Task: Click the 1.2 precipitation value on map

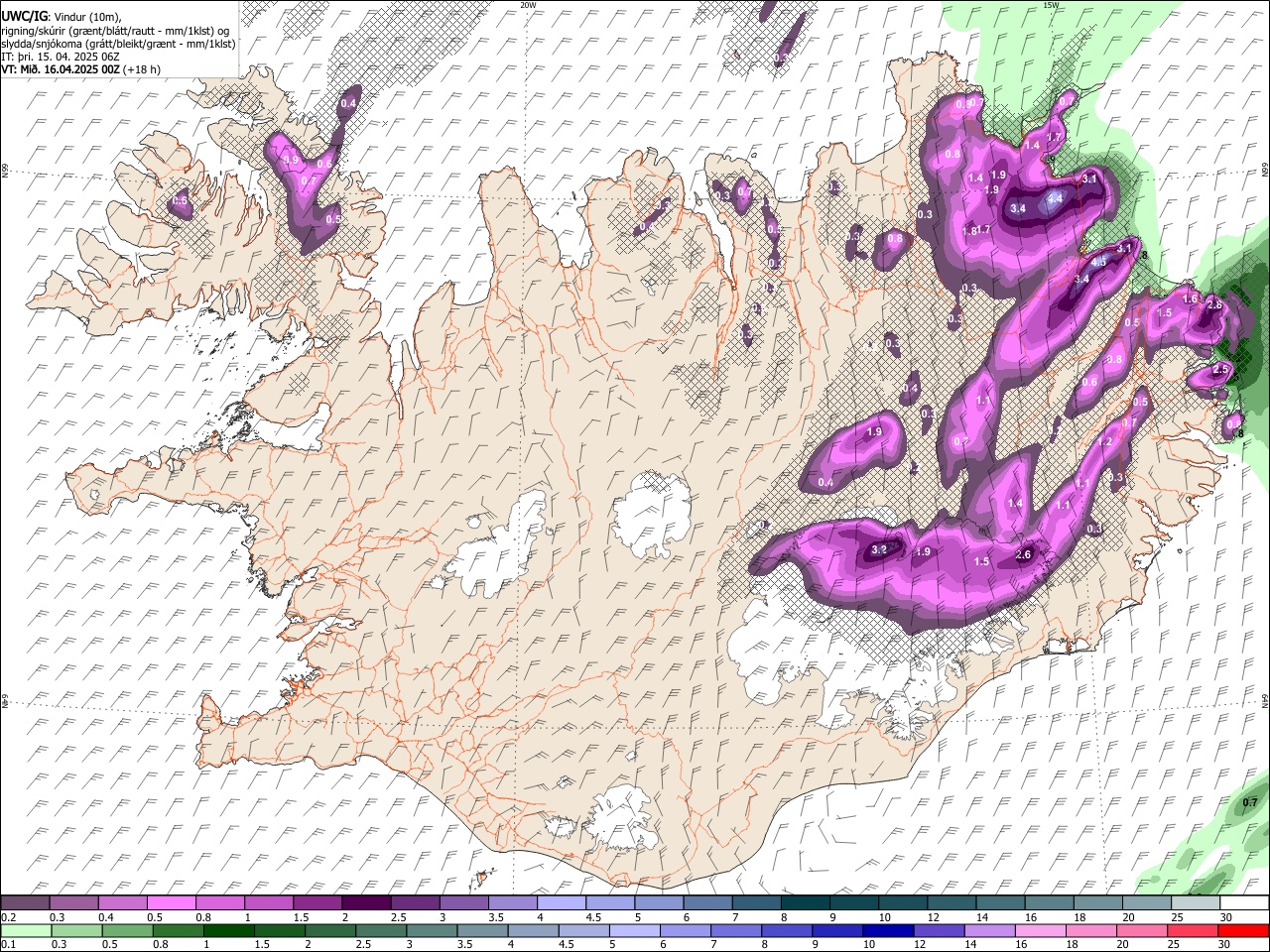Action: tap(1105, 441)
